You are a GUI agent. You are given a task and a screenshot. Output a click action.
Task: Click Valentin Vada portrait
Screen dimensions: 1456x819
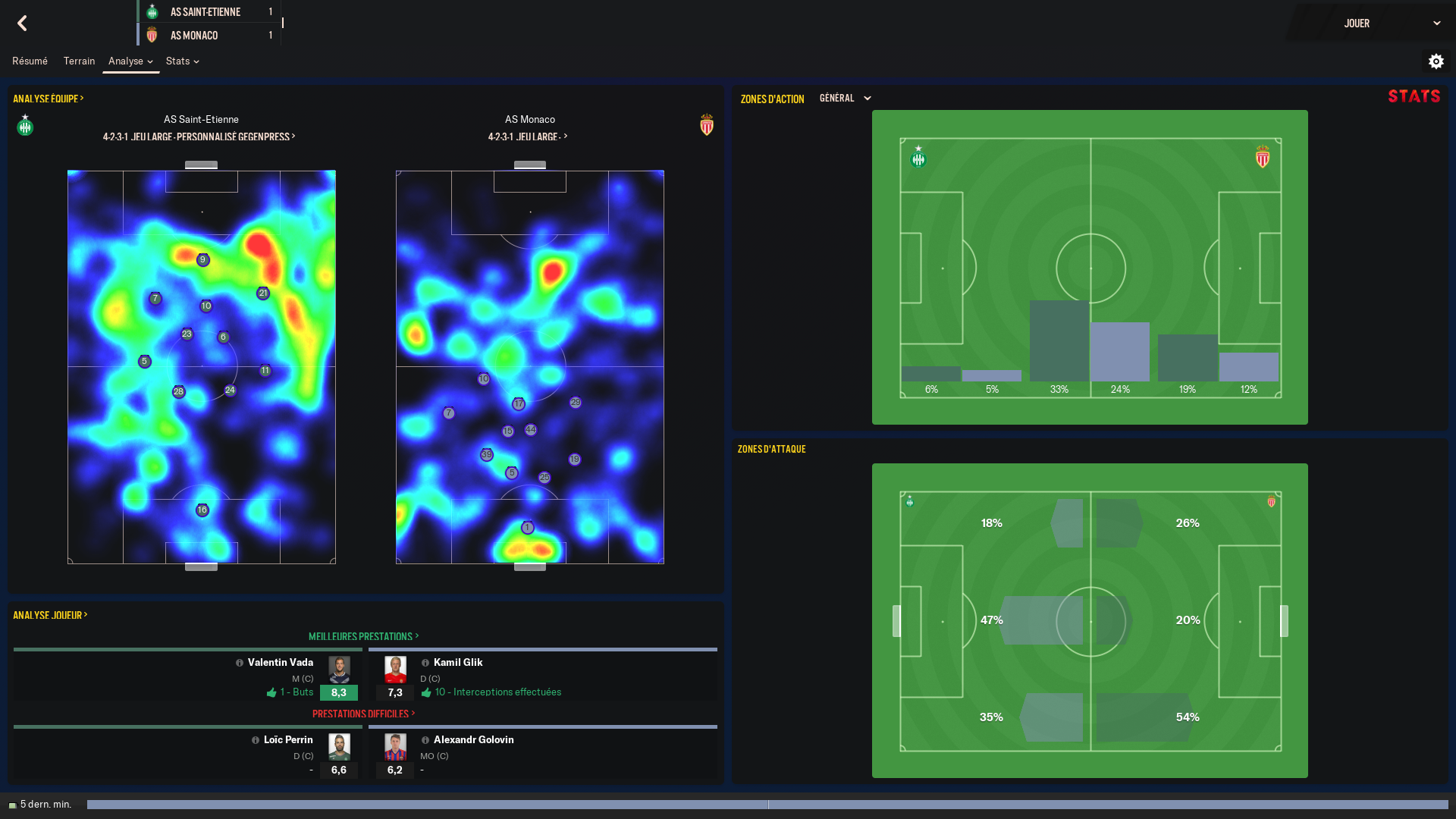point(339,670)
